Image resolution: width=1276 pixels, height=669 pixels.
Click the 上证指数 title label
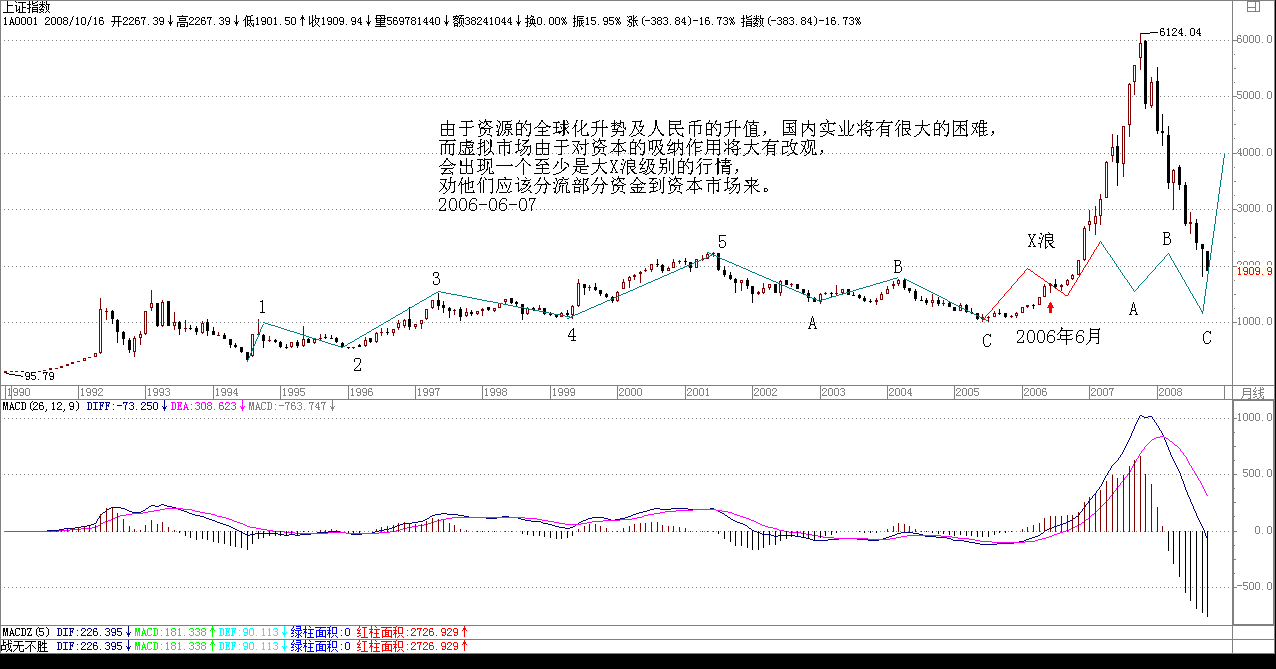(24, 7)
